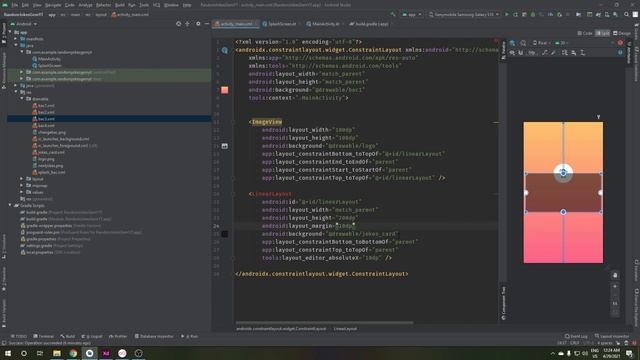Click the Windows Start button
The width and height of the screenshot is (640, 360).
click(x=8, y=353)
